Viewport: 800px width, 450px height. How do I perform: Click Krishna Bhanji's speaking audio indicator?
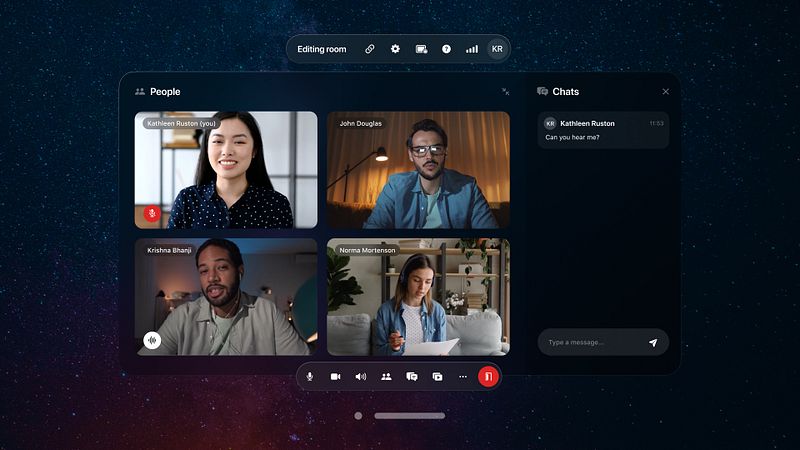pos(152,340)
